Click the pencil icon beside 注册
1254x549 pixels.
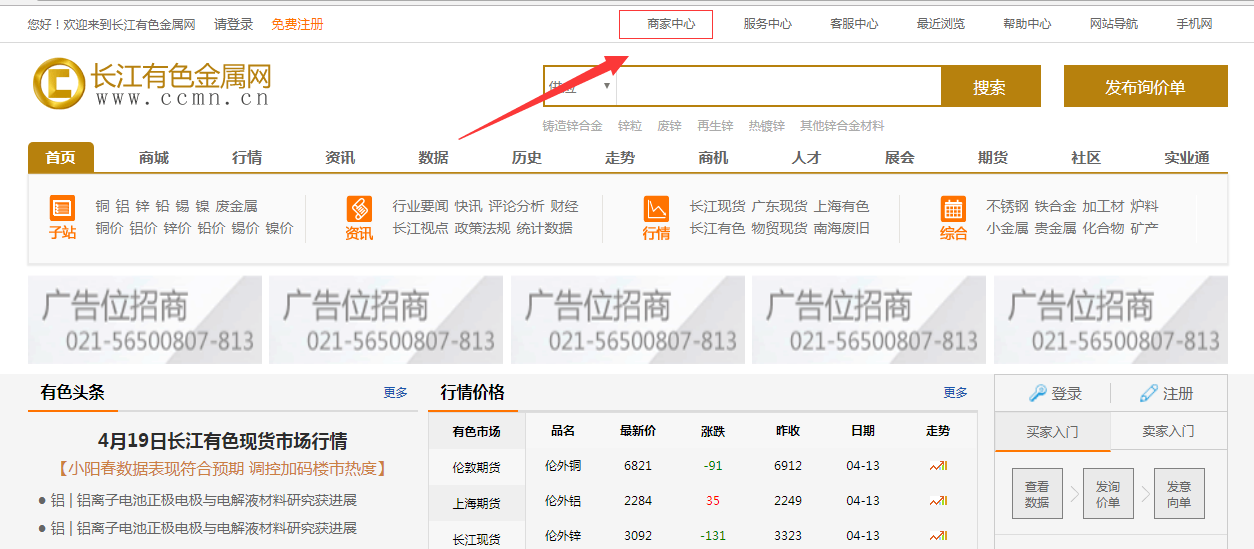click(1149, 393)
